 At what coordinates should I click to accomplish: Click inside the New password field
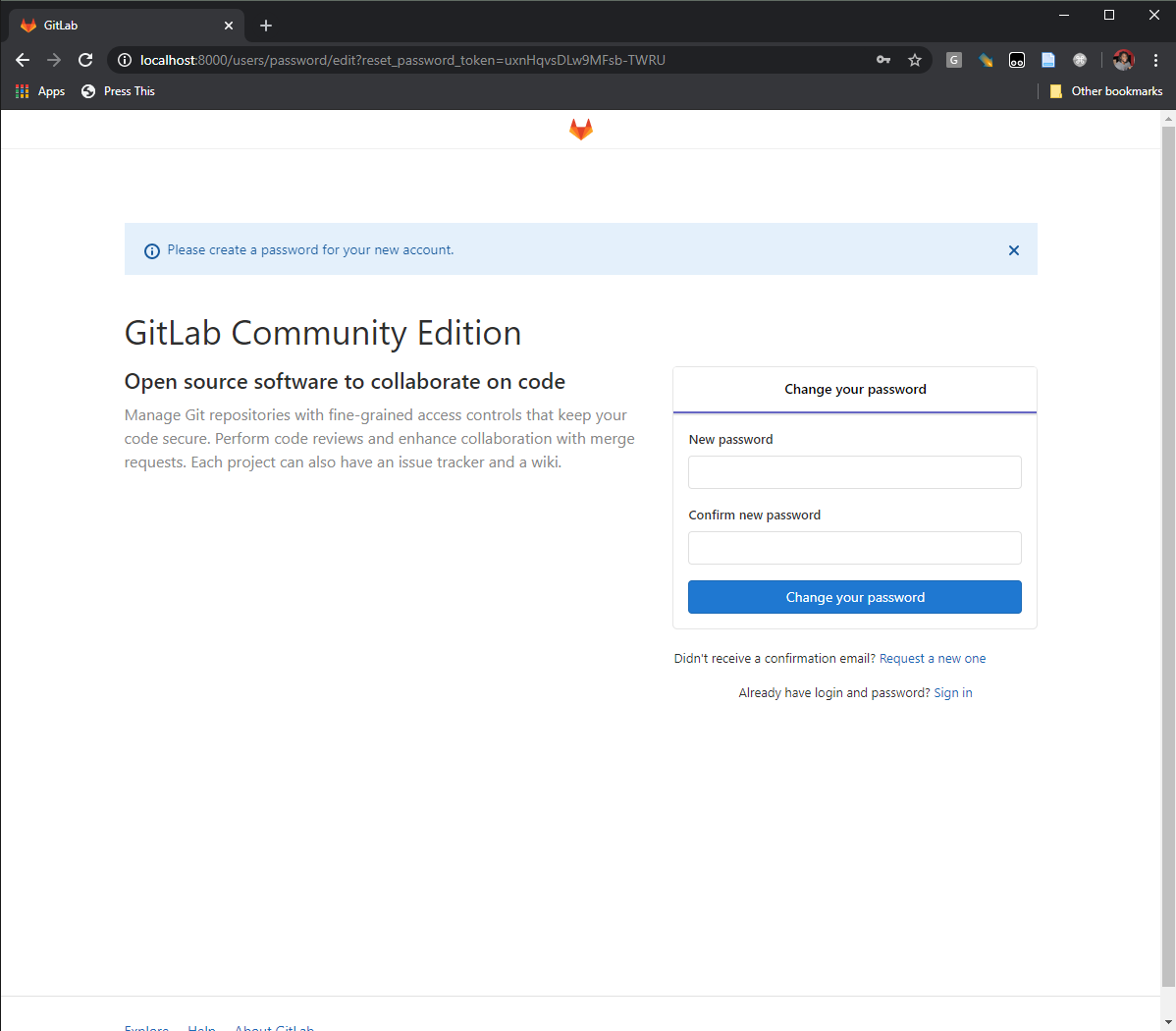tap(854, 472)
